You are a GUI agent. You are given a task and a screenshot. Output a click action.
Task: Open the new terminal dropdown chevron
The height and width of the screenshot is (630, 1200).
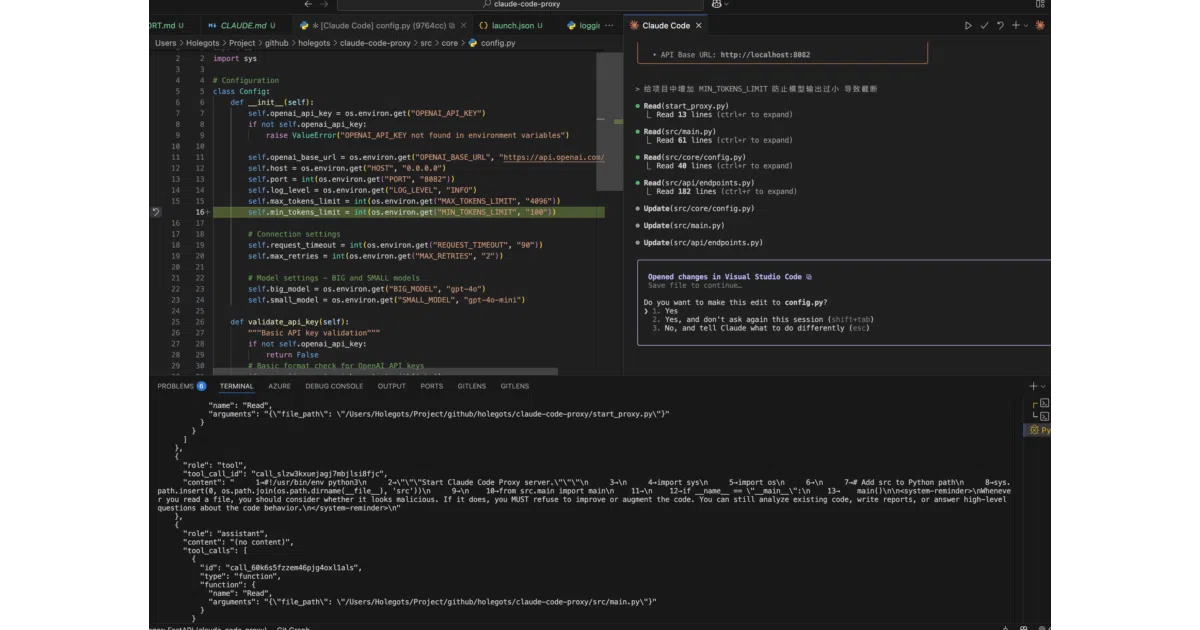pyautogui.click(x=1045, y=386)
